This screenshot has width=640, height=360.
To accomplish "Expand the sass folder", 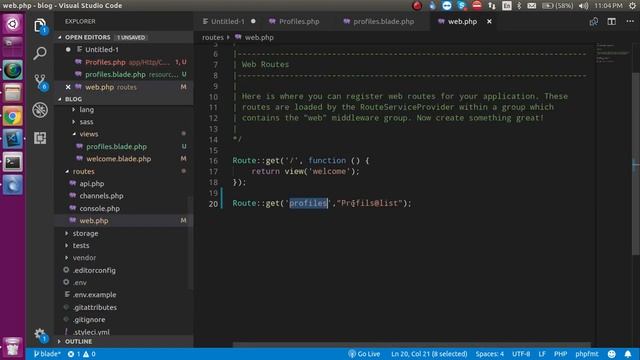I will click(x=86, y=122).
